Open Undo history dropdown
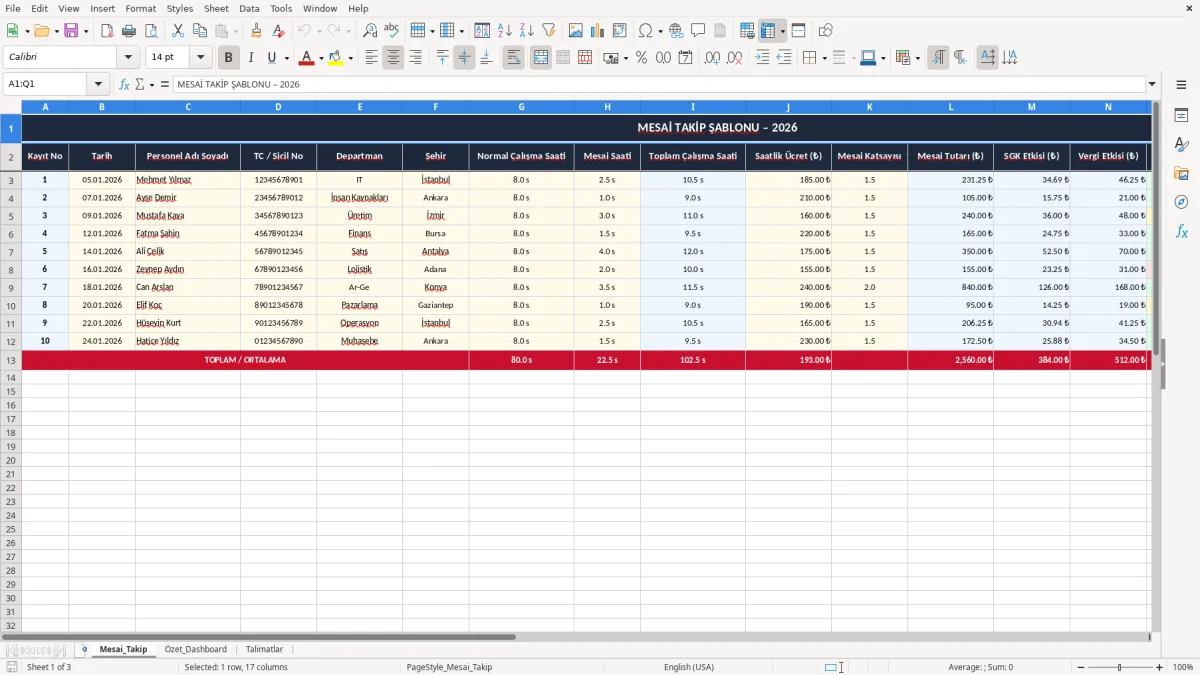1200x675 pixels. pyautogui.click(x=320, y=31)
